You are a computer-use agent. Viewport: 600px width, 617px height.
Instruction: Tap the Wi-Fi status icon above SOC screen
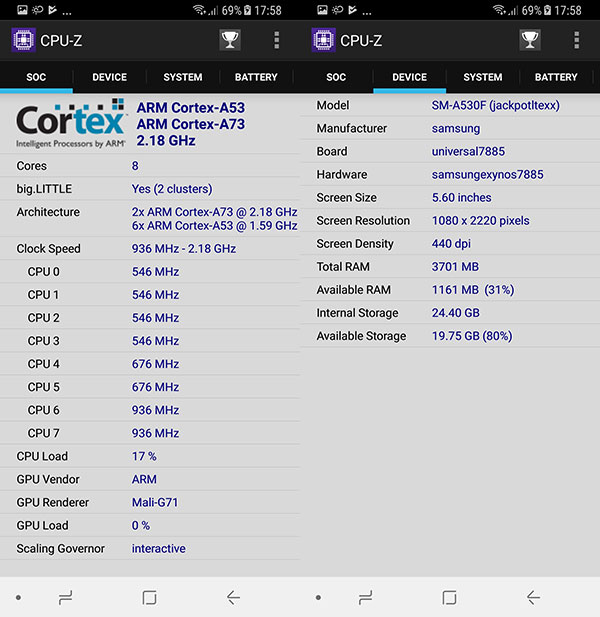pos(199,10)
